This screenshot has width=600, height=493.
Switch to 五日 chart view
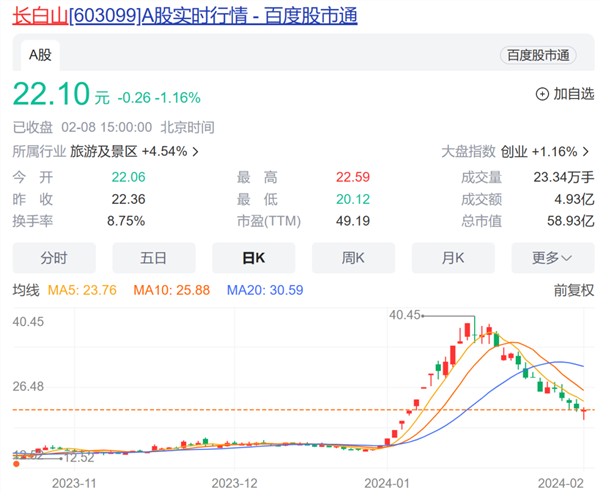(154, 257)
